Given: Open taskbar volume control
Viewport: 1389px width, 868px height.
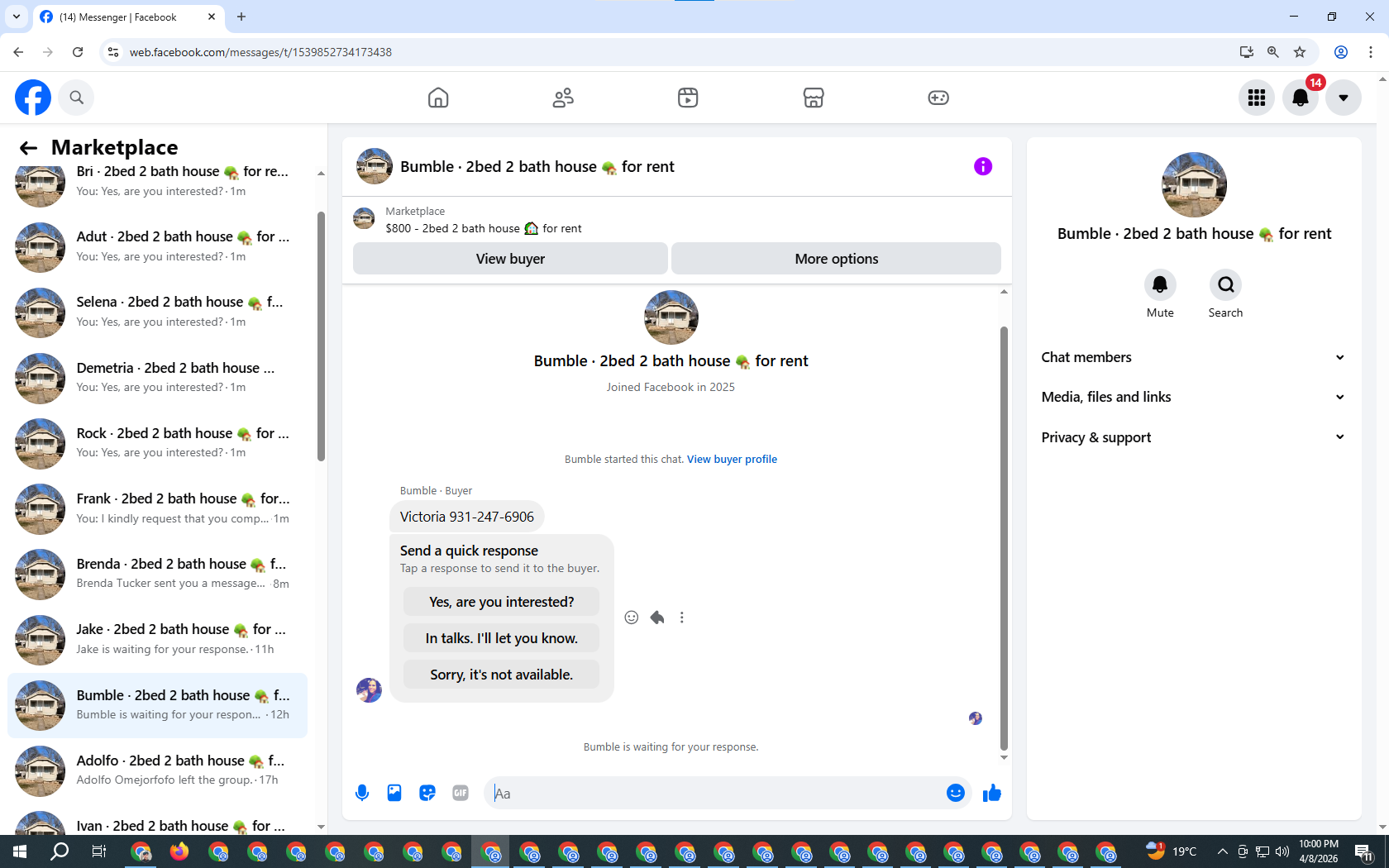Looking at the screenshot, I should pos(1282,851).
